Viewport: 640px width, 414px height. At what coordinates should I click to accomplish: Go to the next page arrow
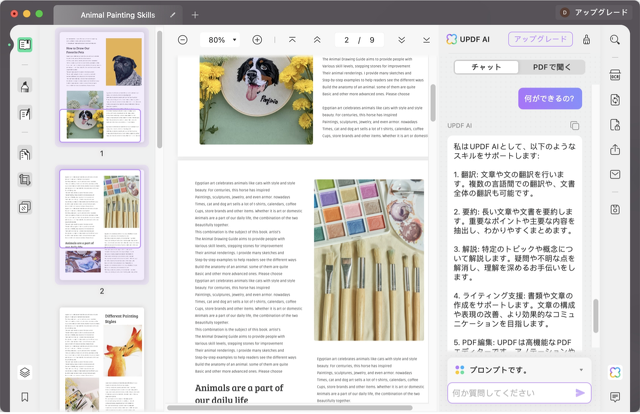401,40
